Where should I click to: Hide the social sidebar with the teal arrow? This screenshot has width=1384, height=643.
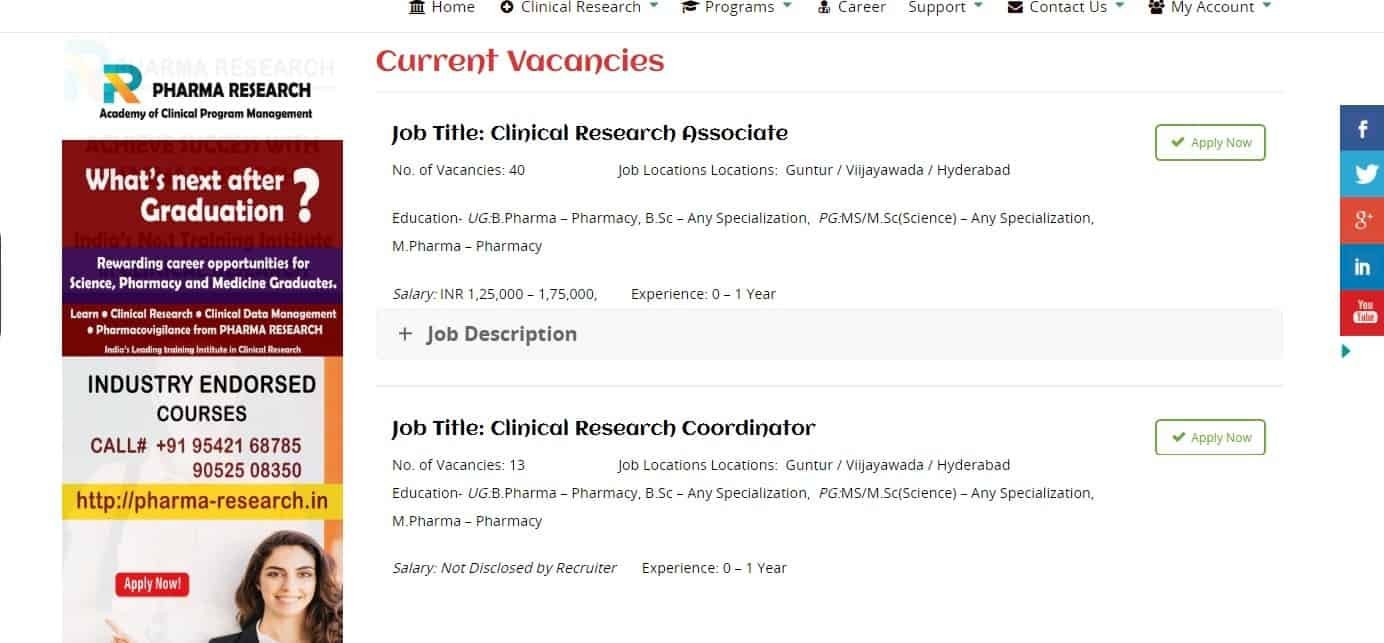[1346, 351]
